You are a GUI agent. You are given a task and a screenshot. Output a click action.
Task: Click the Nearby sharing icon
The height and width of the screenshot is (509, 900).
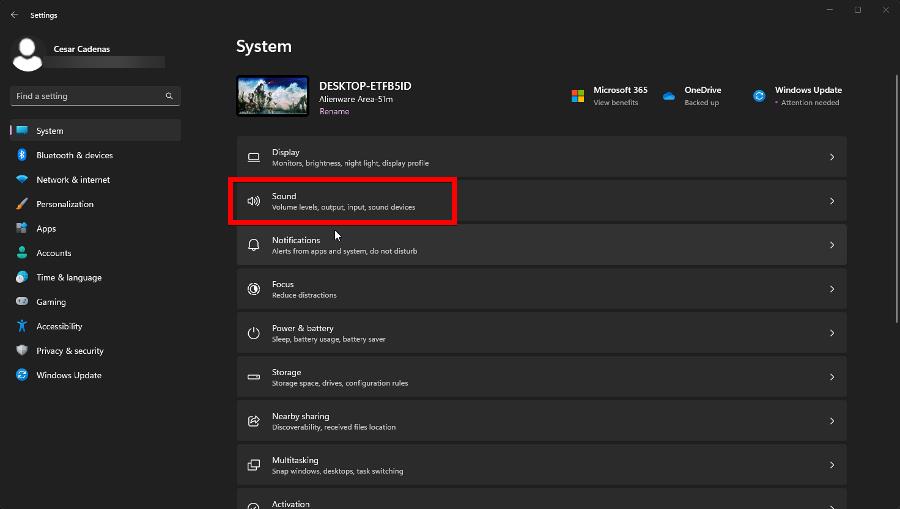pyautogui.click(x=254, y=421)
